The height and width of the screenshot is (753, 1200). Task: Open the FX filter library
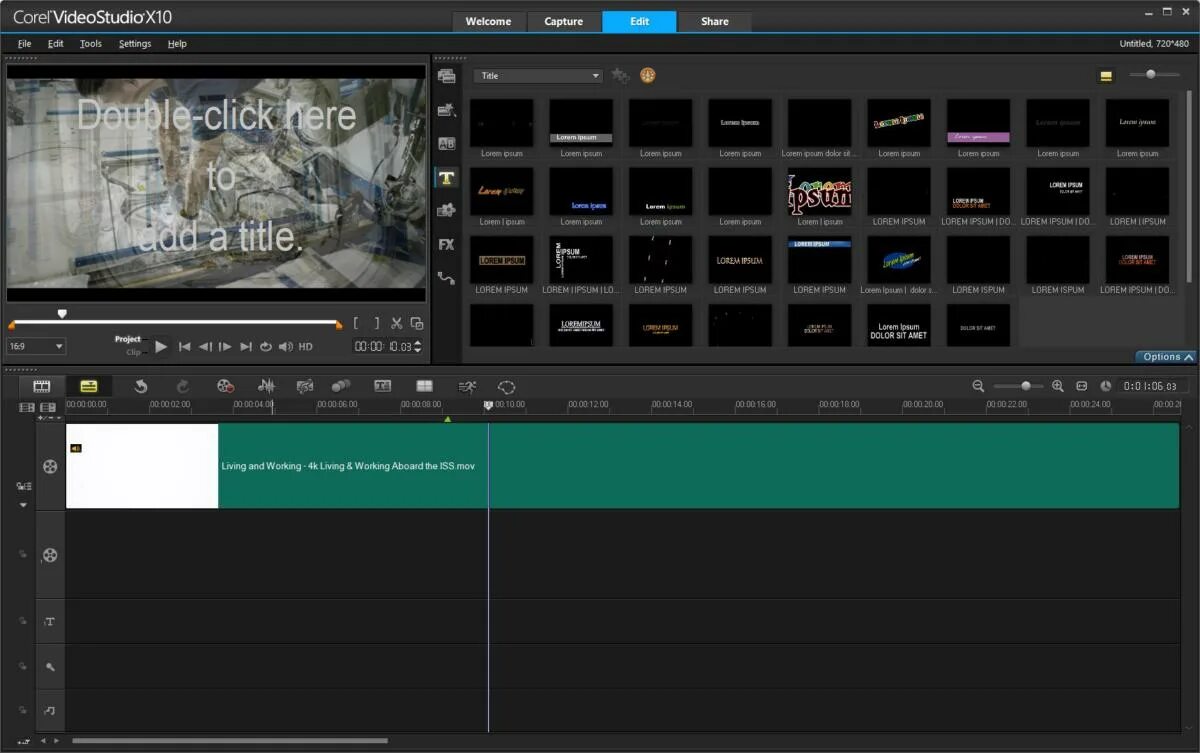(x=446, y=244)
